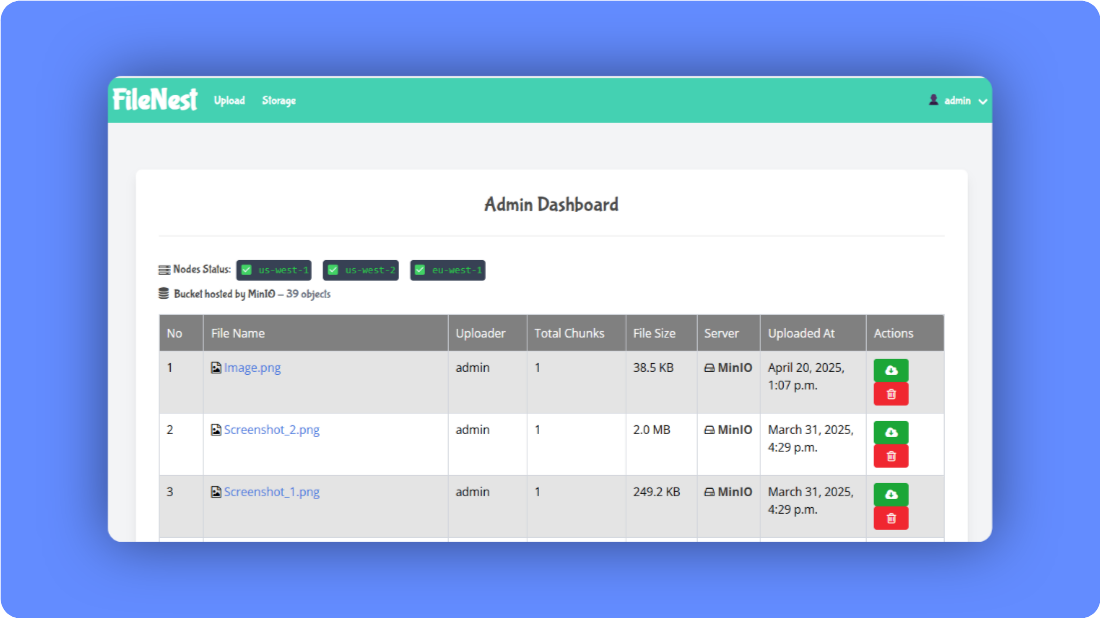Delete the Image.png file

pyautogui.click(x=891, y=394)
